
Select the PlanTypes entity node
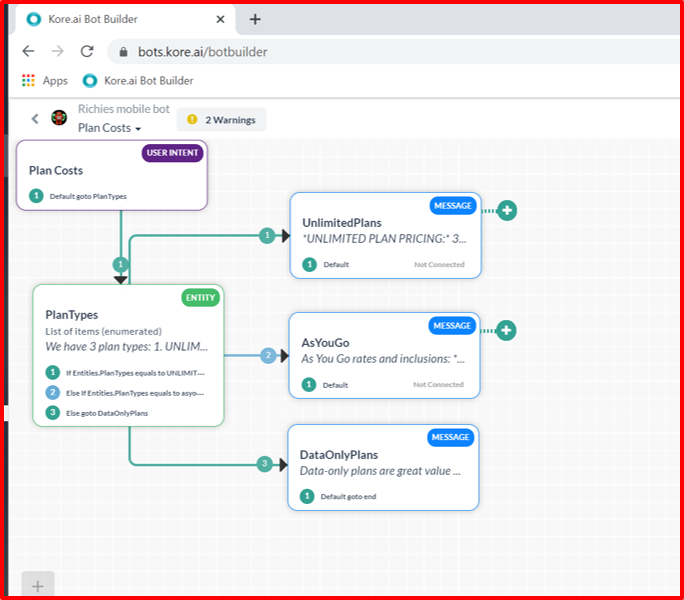(x=128, y=356)
